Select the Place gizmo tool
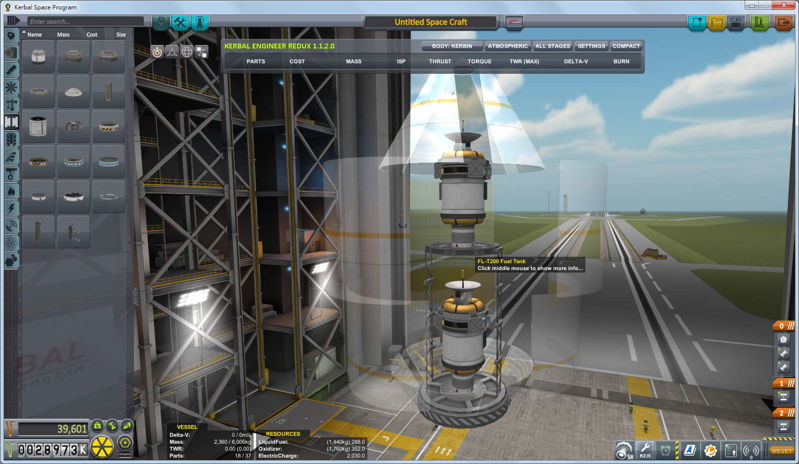The height and width of the screenshot is (464, 799). (x=157, y=52)
